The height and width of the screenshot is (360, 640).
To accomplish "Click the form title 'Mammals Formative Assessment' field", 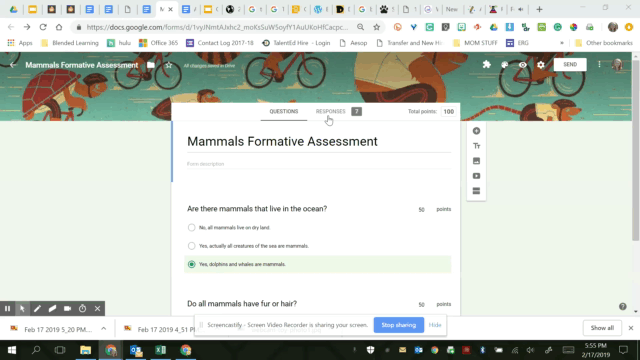I will 319,141.
